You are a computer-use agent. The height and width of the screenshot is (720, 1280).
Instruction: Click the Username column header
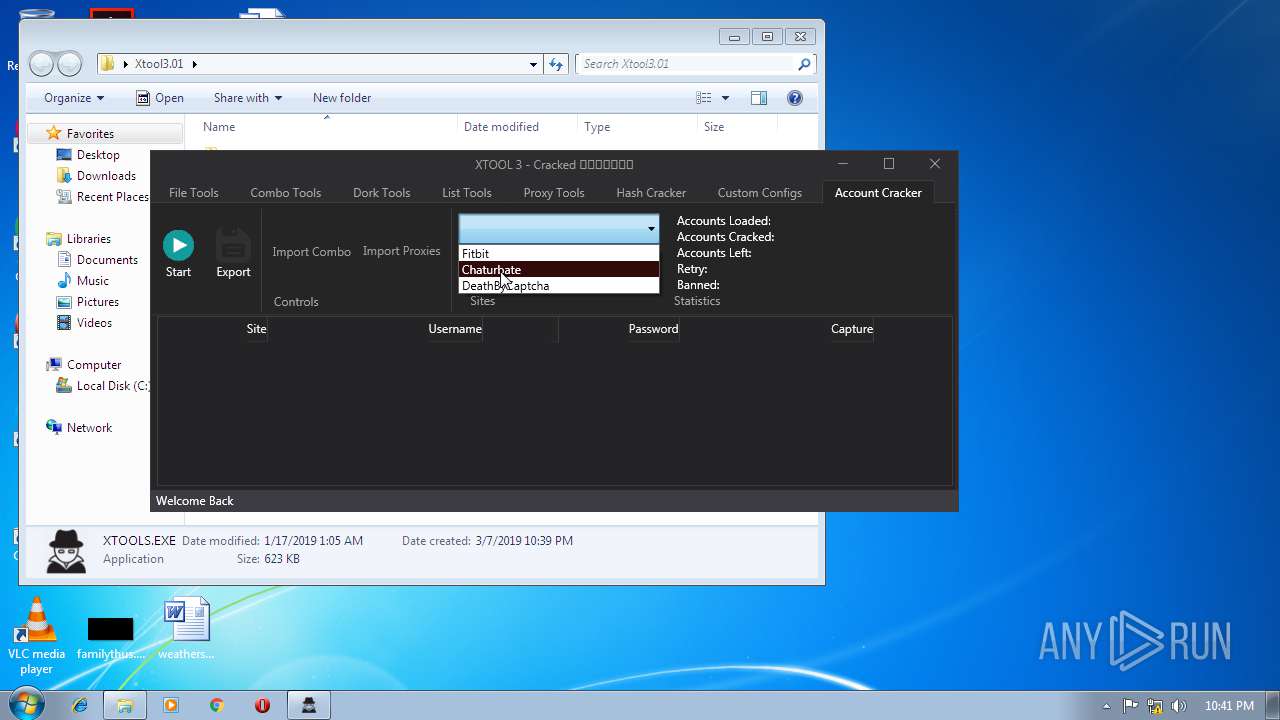click(455, 329)
